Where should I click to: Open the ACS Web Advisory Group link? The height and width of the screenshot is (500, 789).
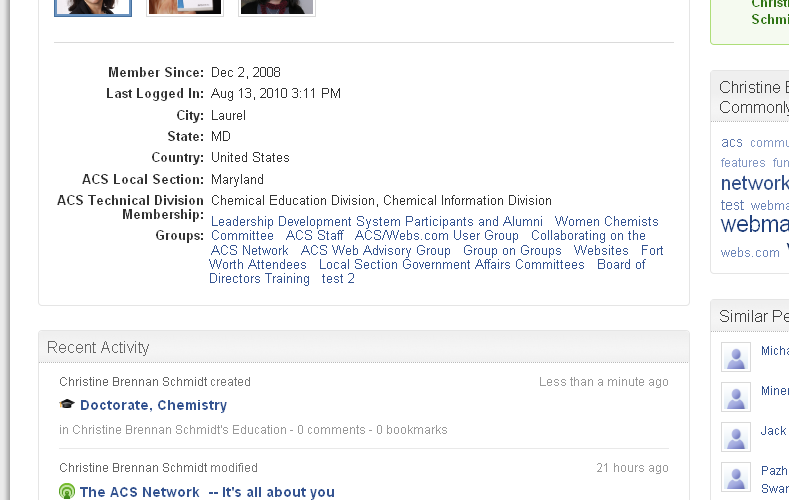(x=376, y=251)
